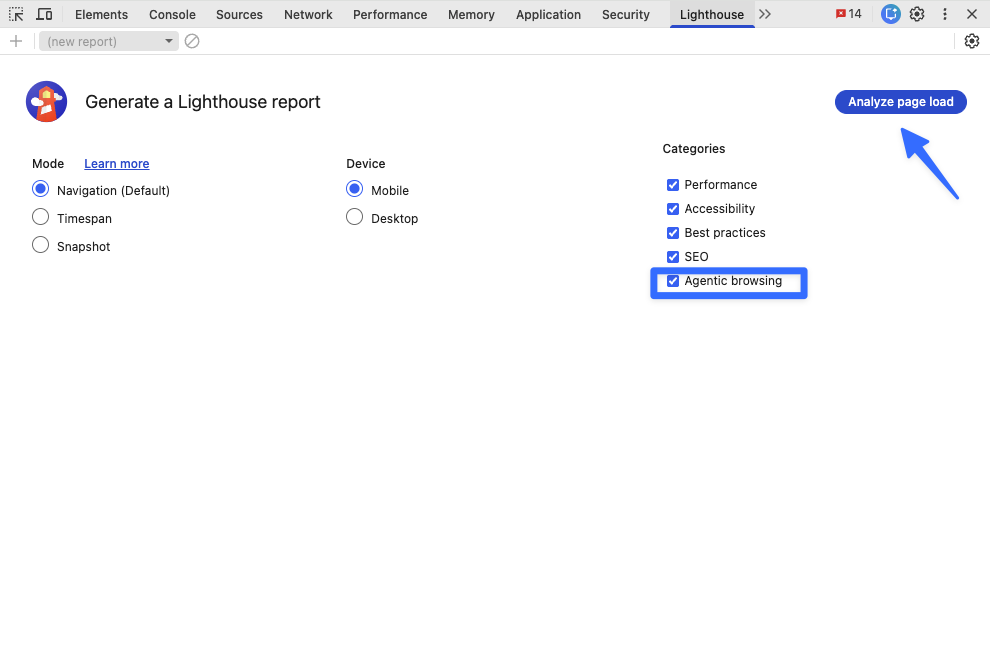The image size is (990, 649).
Task: Show more DevTools tabs chevron
Action: pyautogui.click(x=765, y=14)
